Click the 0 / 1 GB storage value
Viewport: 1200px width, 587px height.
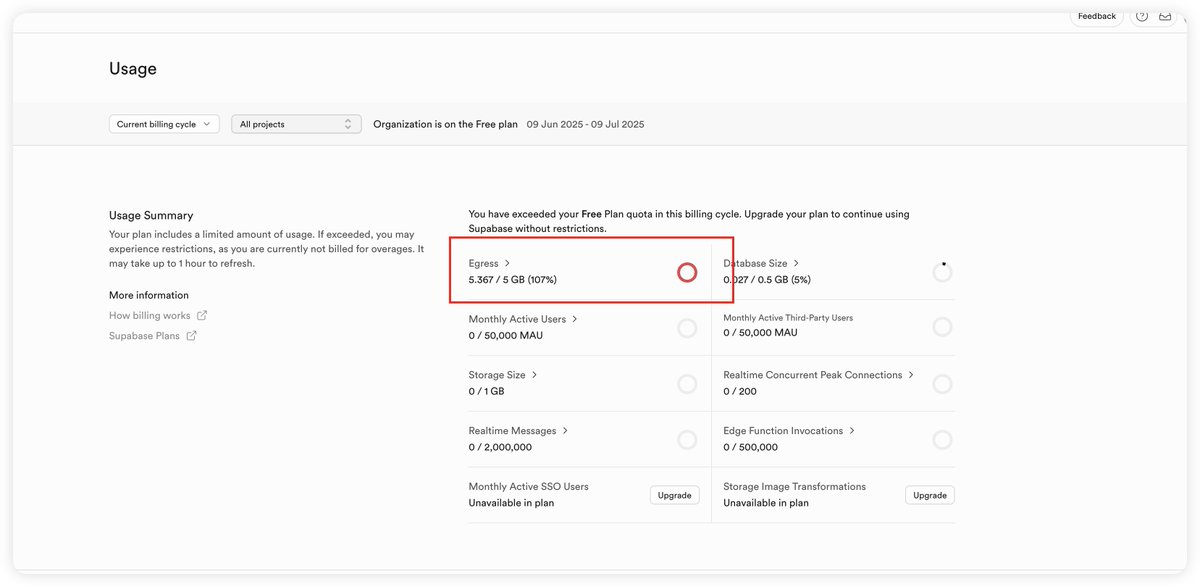pyautogui.click(x=489, y=392)
